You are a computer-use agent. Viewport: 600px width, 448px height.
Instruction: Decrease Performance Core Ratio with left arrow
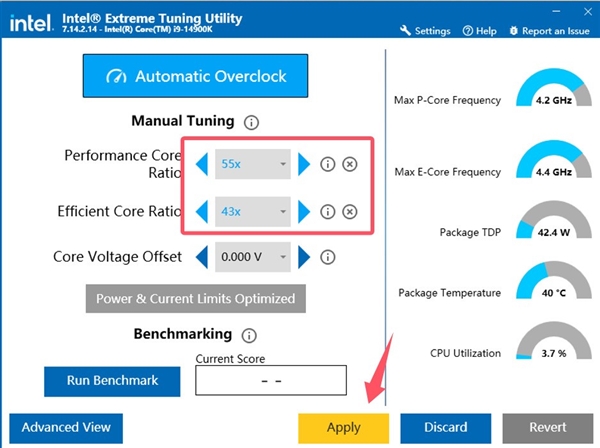(x=202, y=164)
